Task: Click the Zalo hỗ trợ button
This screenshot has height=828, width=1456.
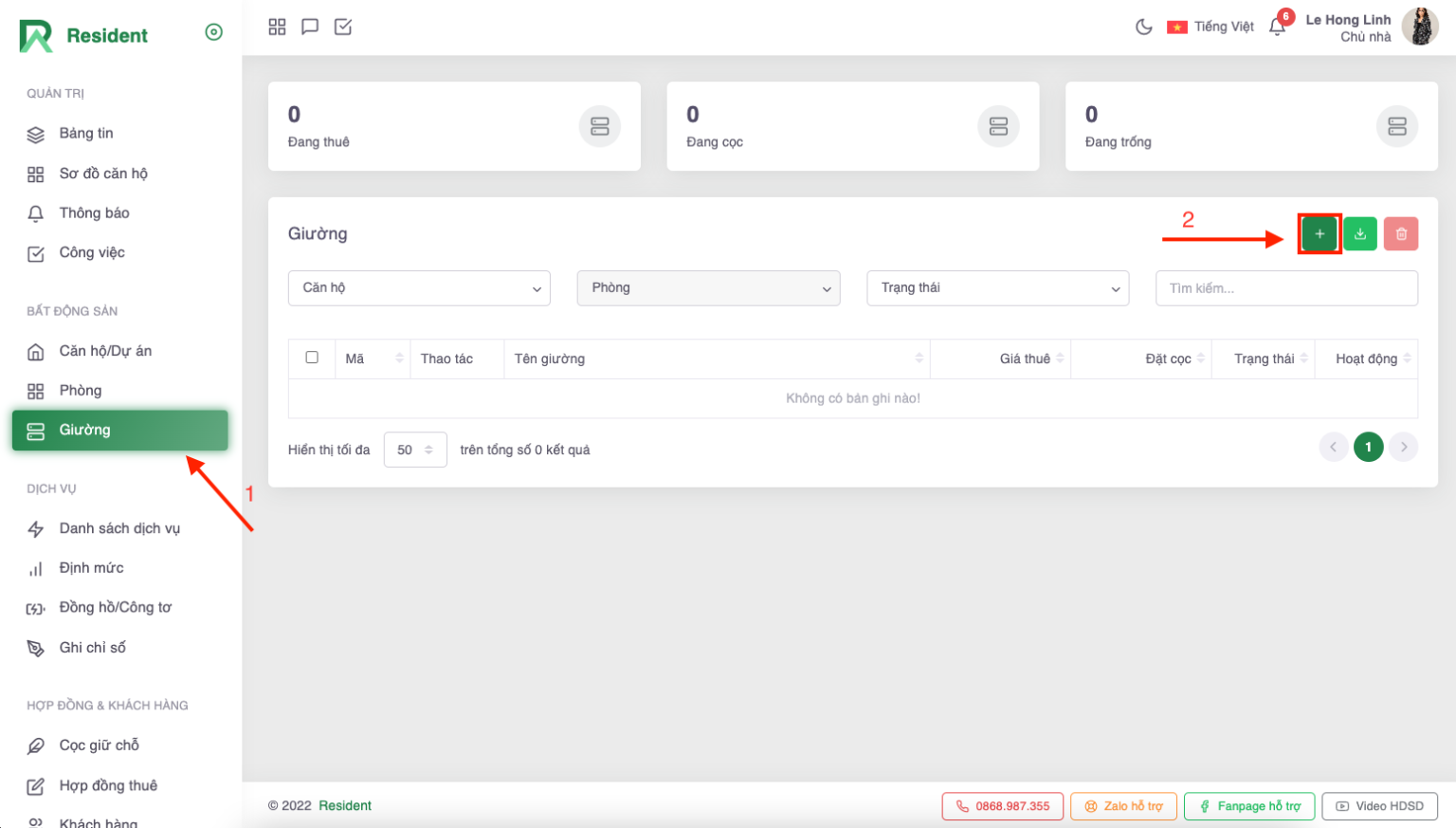Action: point(1123,806)
